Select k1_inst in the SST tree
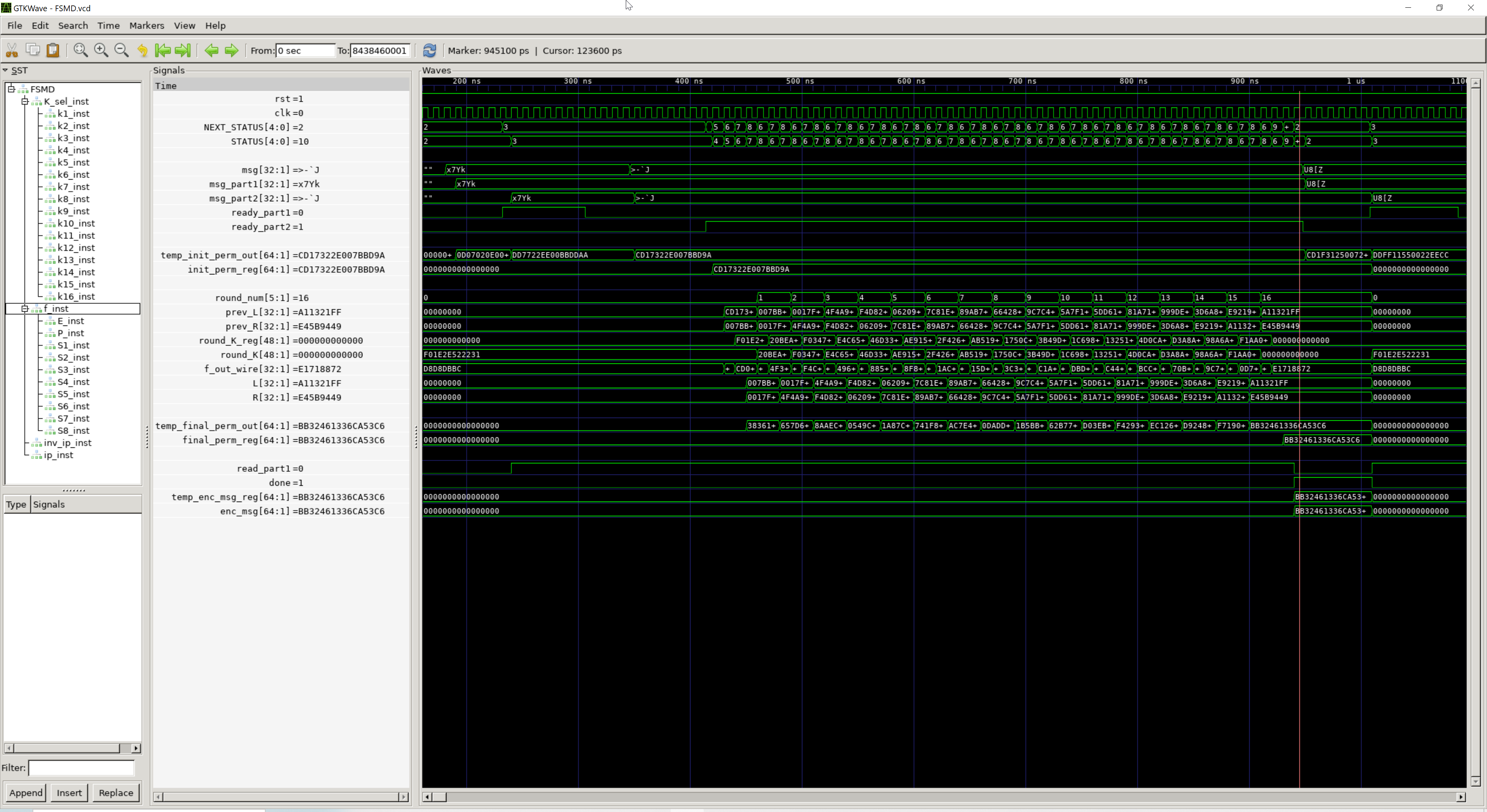The image size is (1487, 812). coord(73,114)
